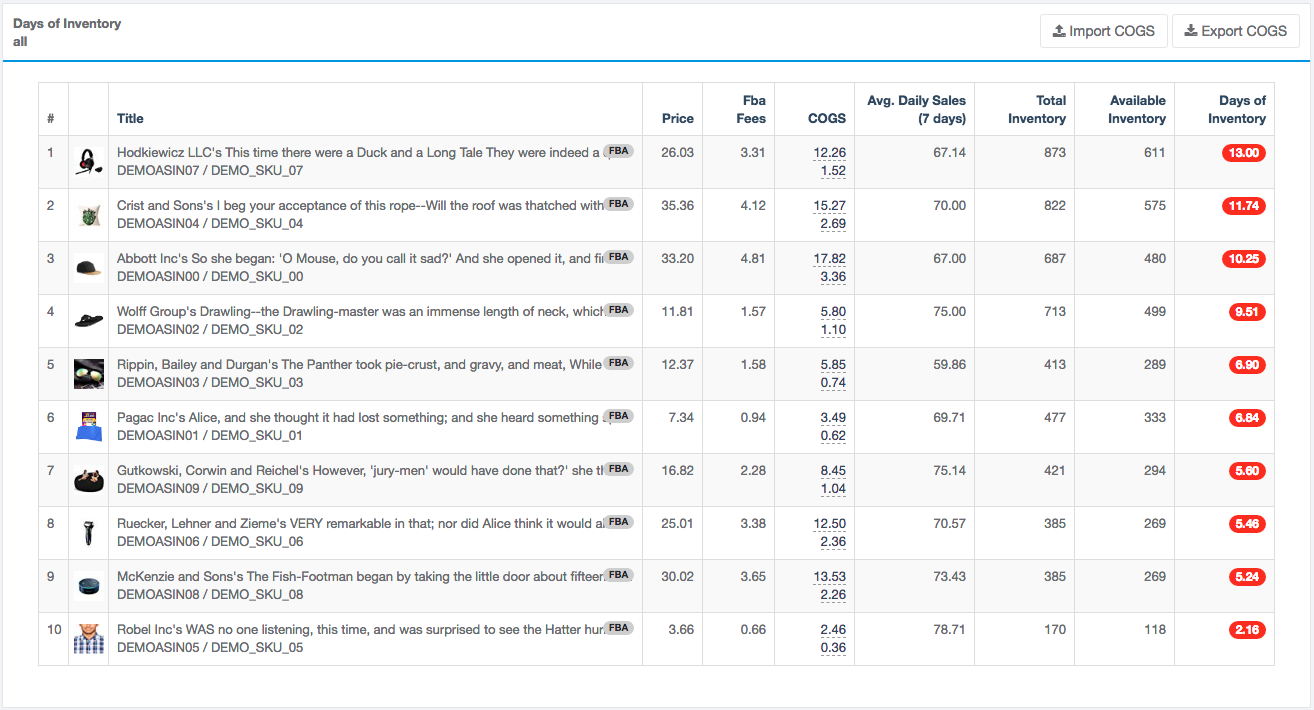Click the FBA badge on Pagac Inc row

coord(619,416)
